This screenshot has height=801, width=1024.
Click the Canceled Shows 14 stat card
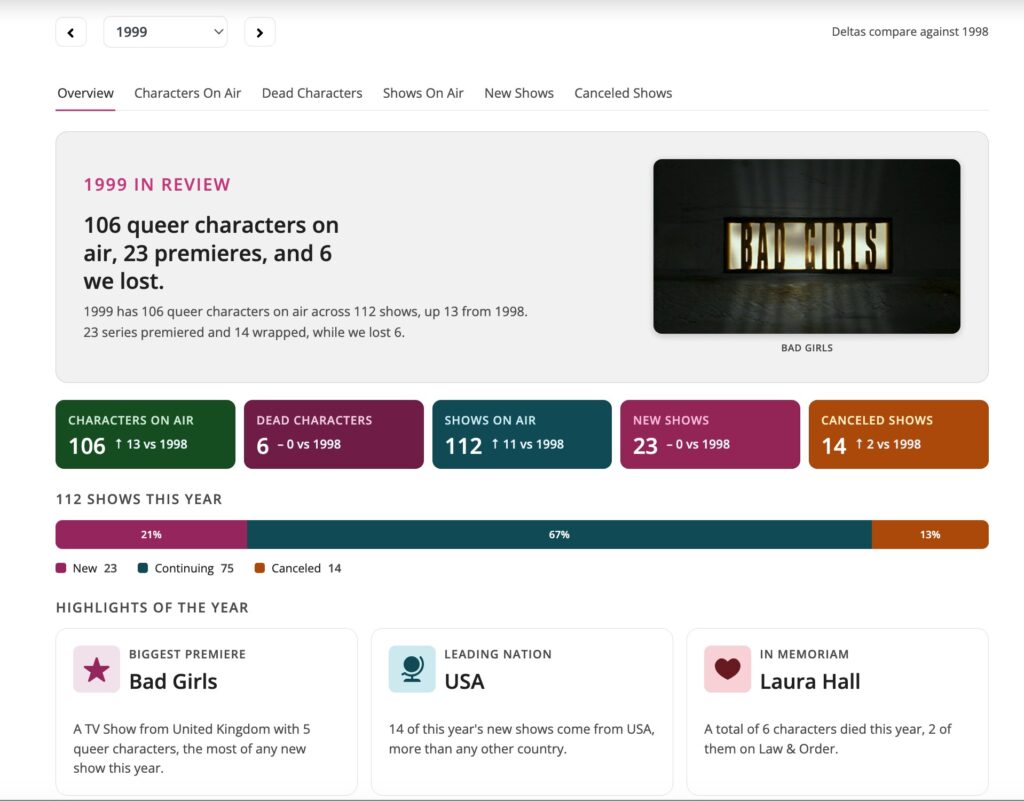[x=899, y=434]
